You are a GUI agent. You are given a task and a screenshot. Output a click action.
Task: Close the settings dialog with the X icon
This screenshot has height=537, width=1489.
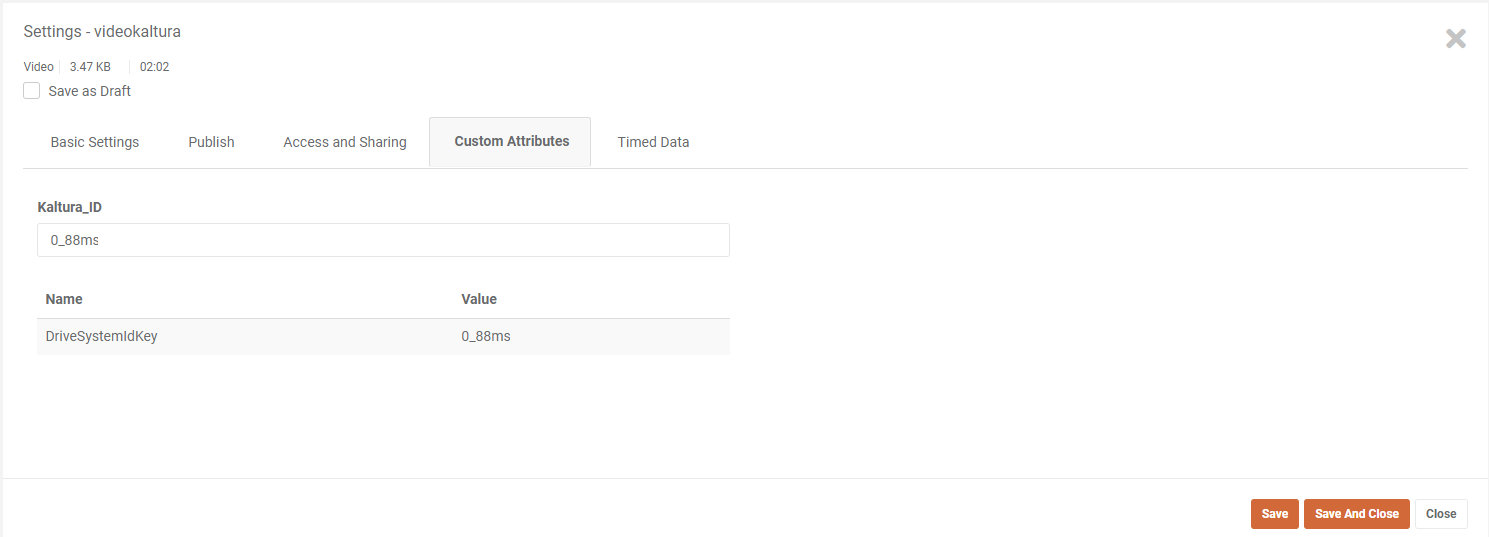[1455, 39]
